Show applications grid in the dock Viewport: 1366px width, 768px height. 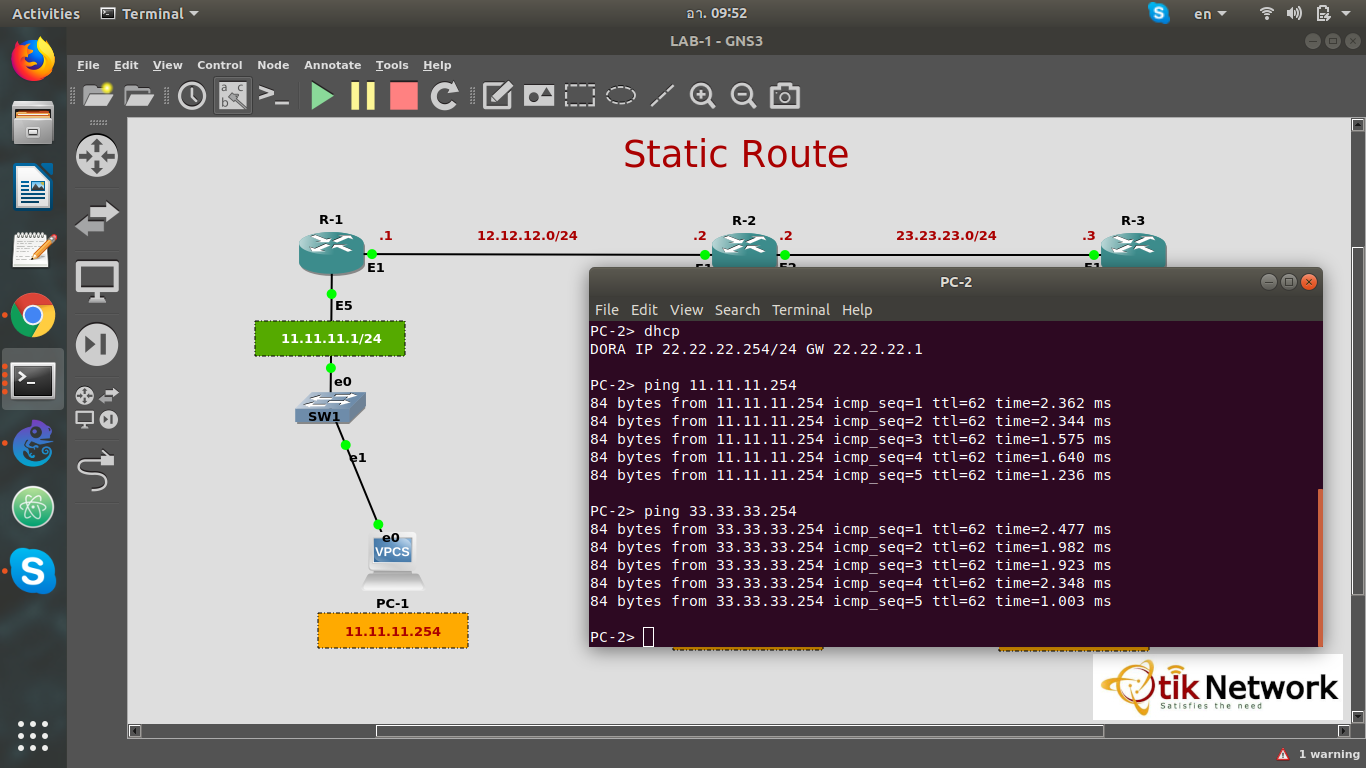coord(33,735)
